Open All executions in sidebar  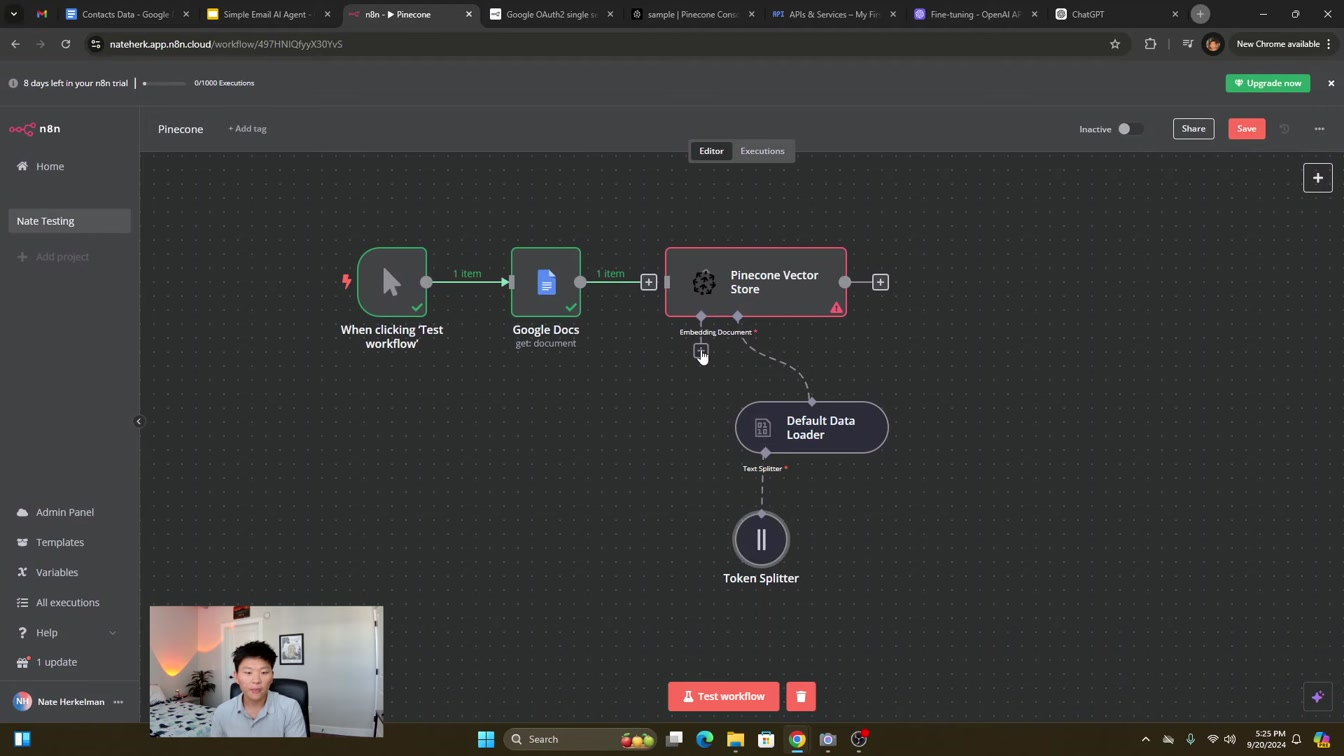click(x=66, y=602)
